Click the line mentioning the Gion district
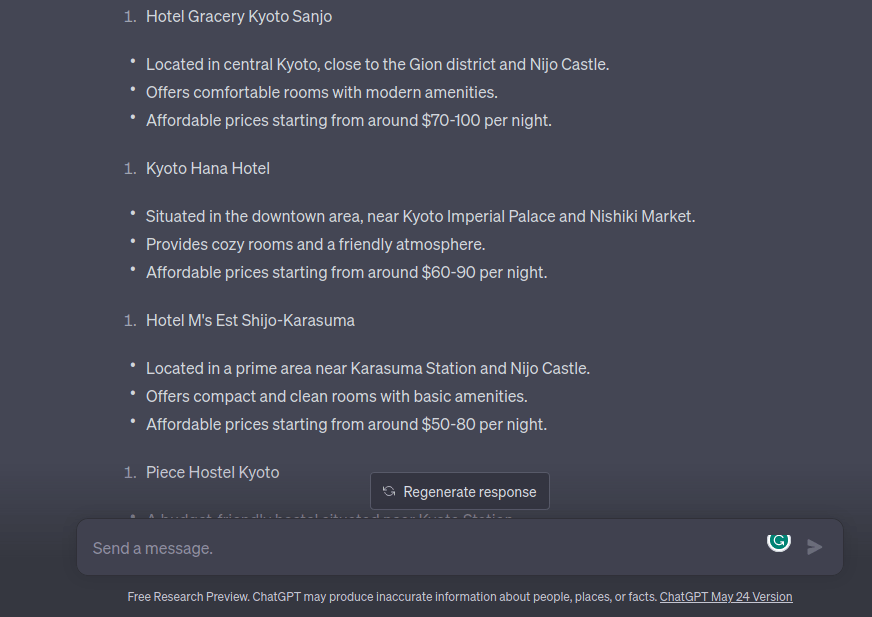The height and width of the screenshot is (617, 872). 377,64
